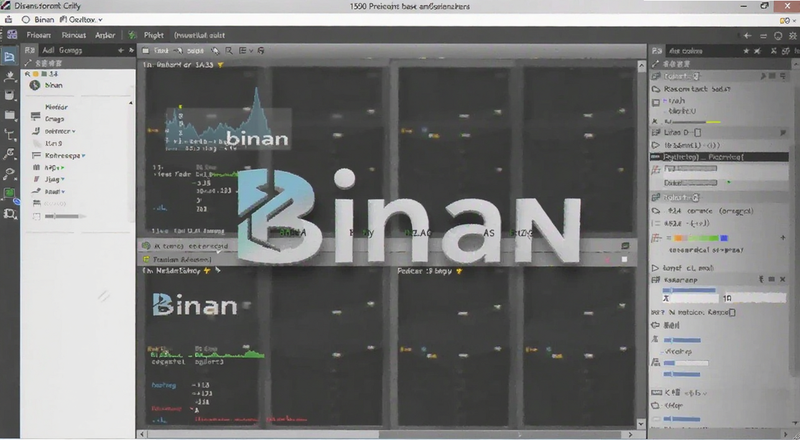Click the pencil icon at top of right panel
The image size is (800, 440).
point(656,64)
